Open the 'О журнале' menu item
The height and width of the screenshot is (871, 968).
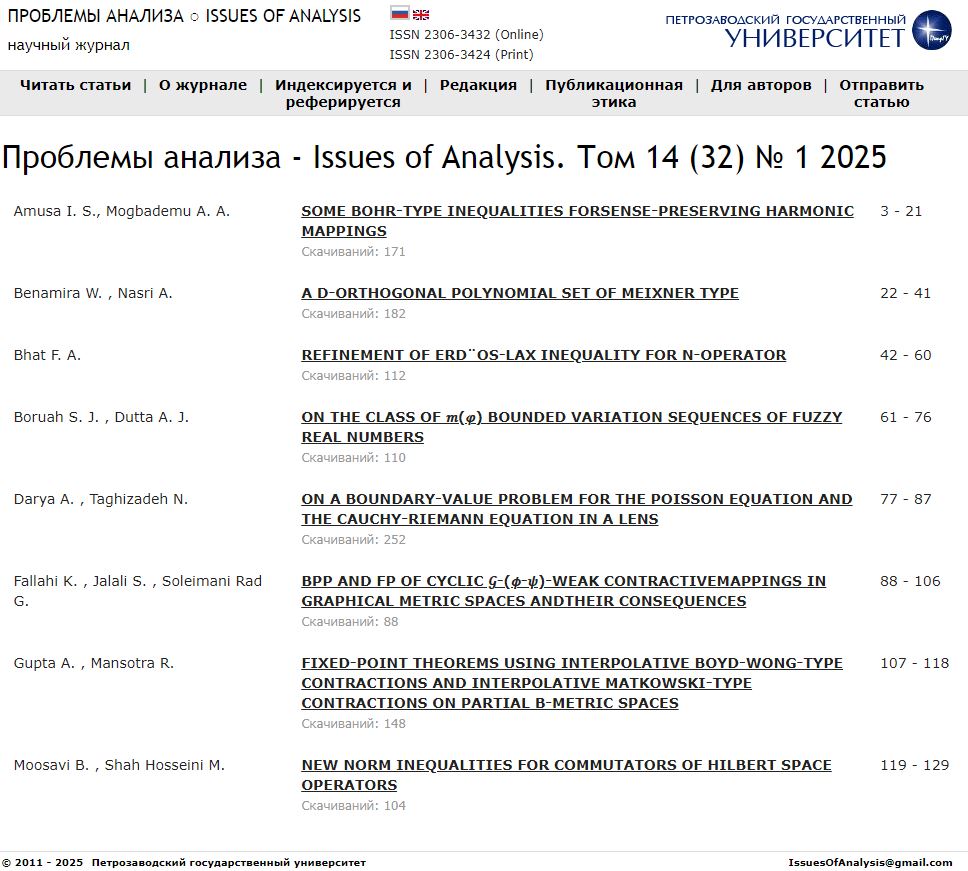(203, 85)
